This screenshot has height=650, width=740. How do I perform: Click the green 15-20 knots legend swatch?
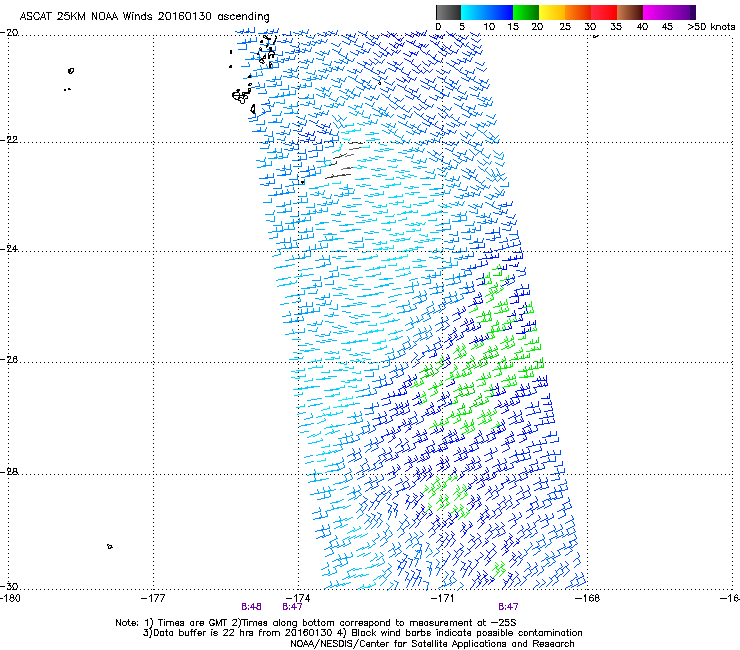526,12
